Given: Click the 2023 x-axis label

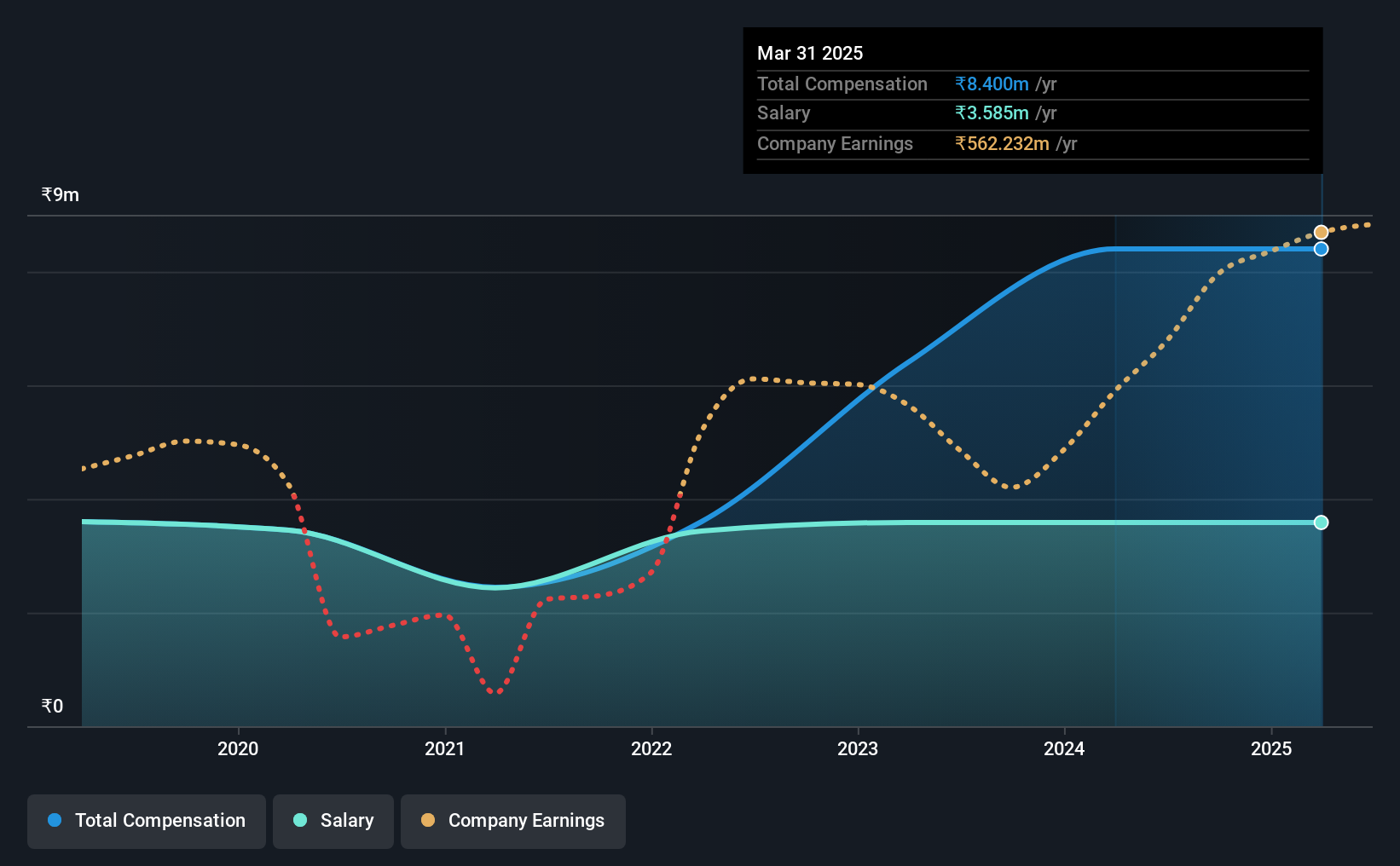Looking at the screenshot, I should [x=858, y=748].
